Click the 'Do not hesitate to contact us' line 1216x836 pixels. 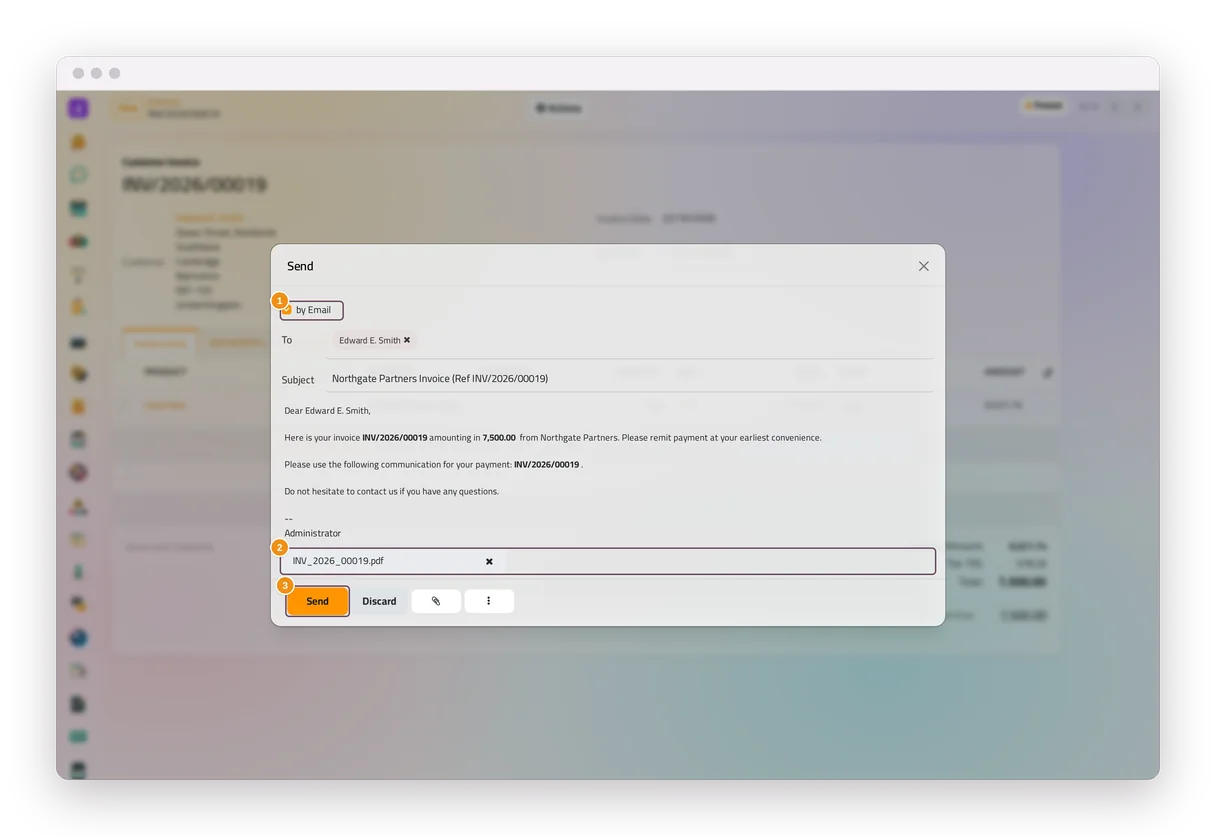391,491
